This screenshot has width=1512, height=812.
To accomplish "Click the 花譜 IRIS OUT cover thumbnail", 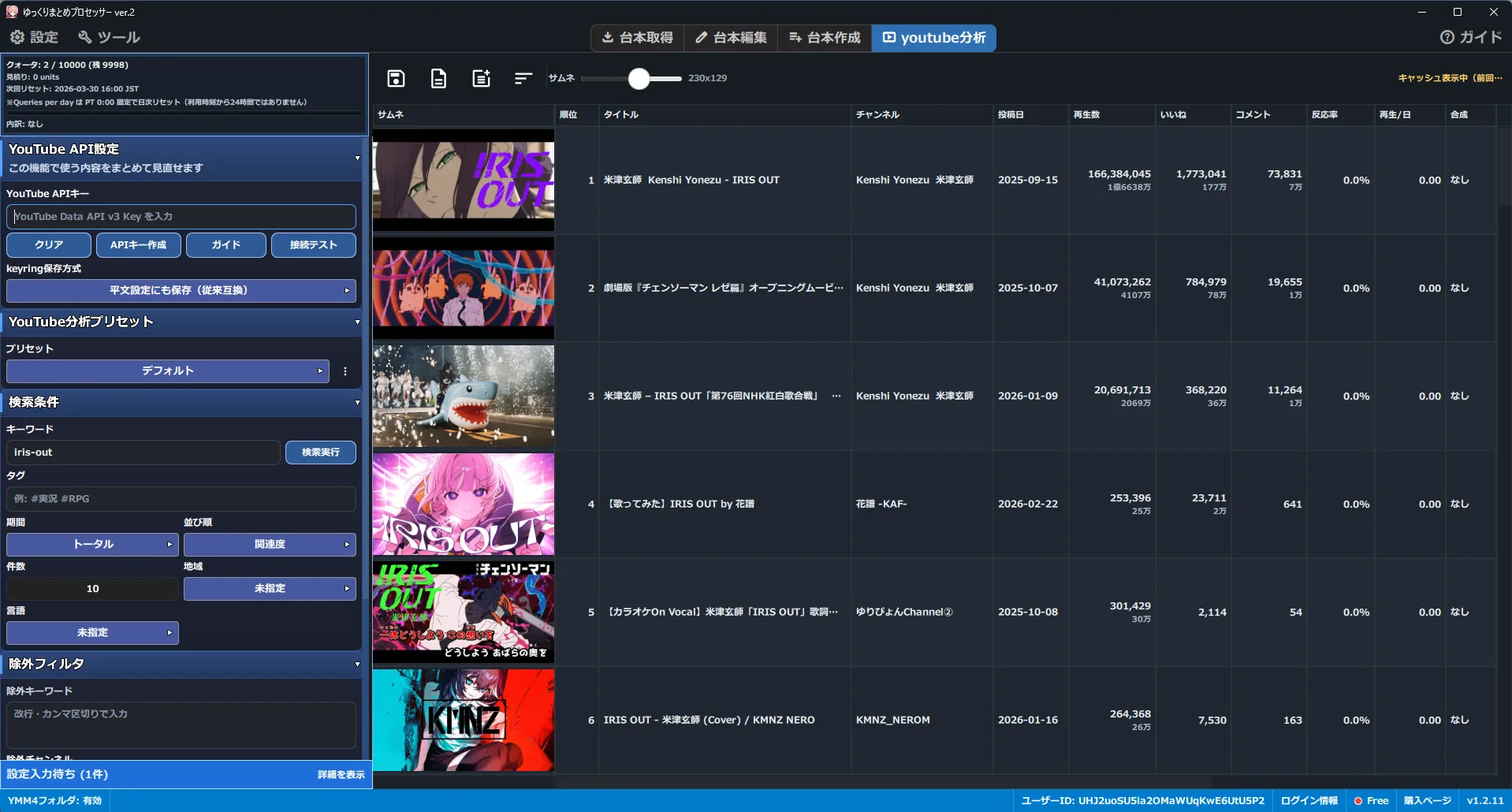I will click(464, 505).
